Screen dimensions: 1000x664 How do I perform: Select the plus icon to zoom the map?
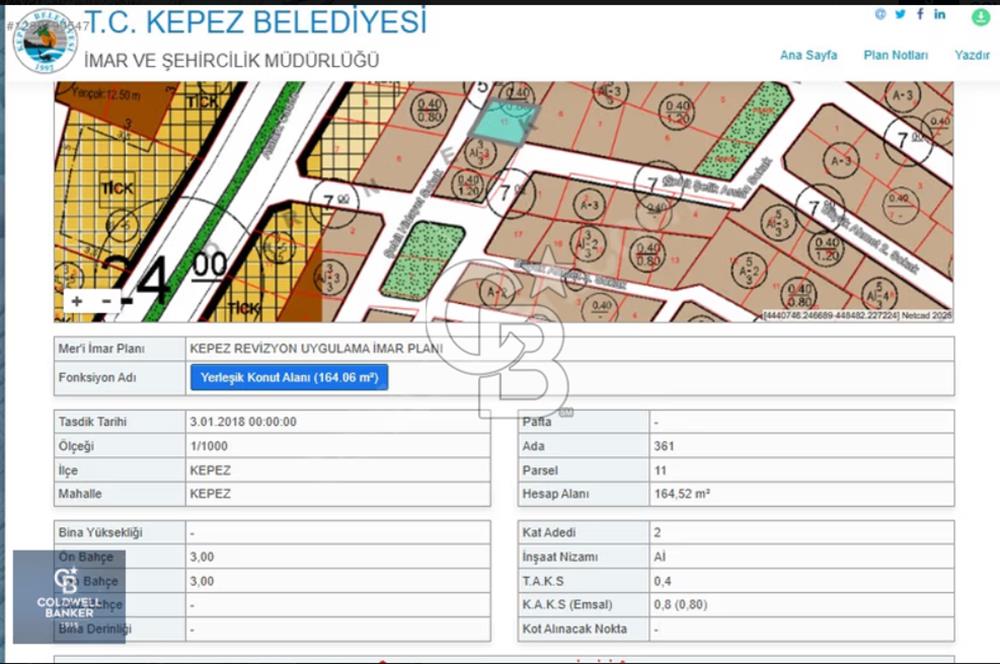coord(77,300)
